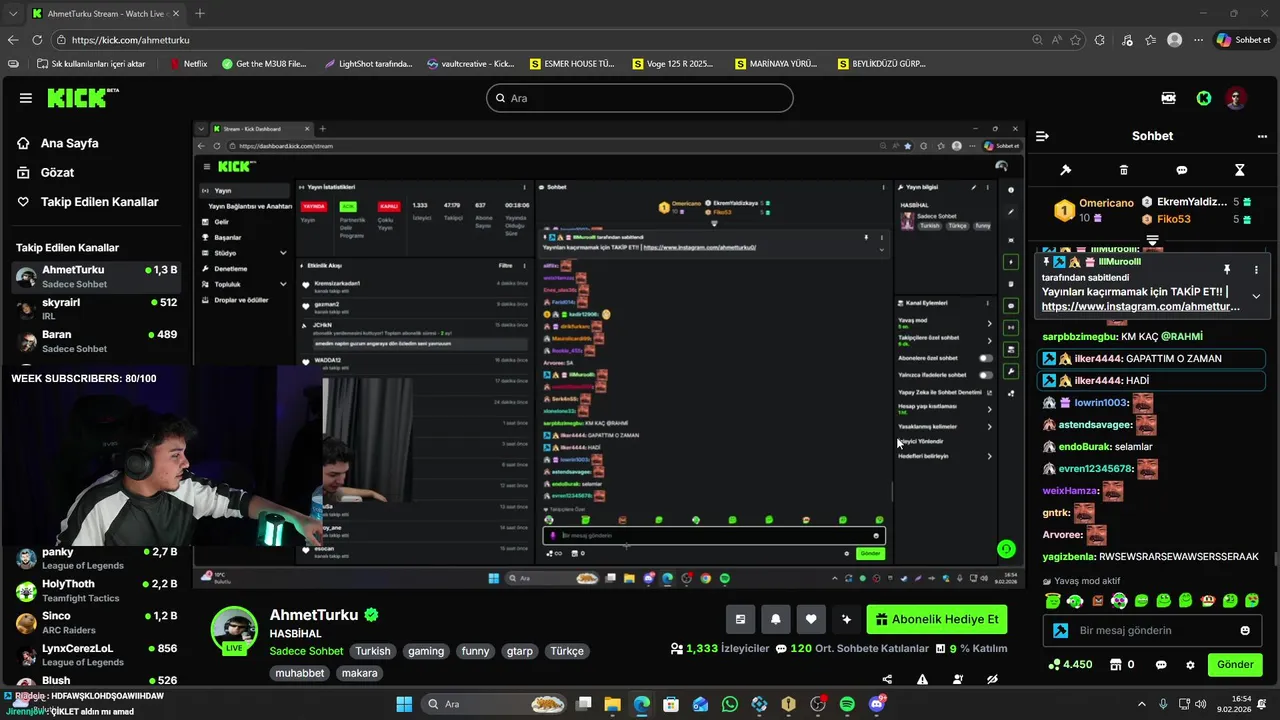Click the Turkish tag
Screen dimensions: 1280x720
coord(373,651)
